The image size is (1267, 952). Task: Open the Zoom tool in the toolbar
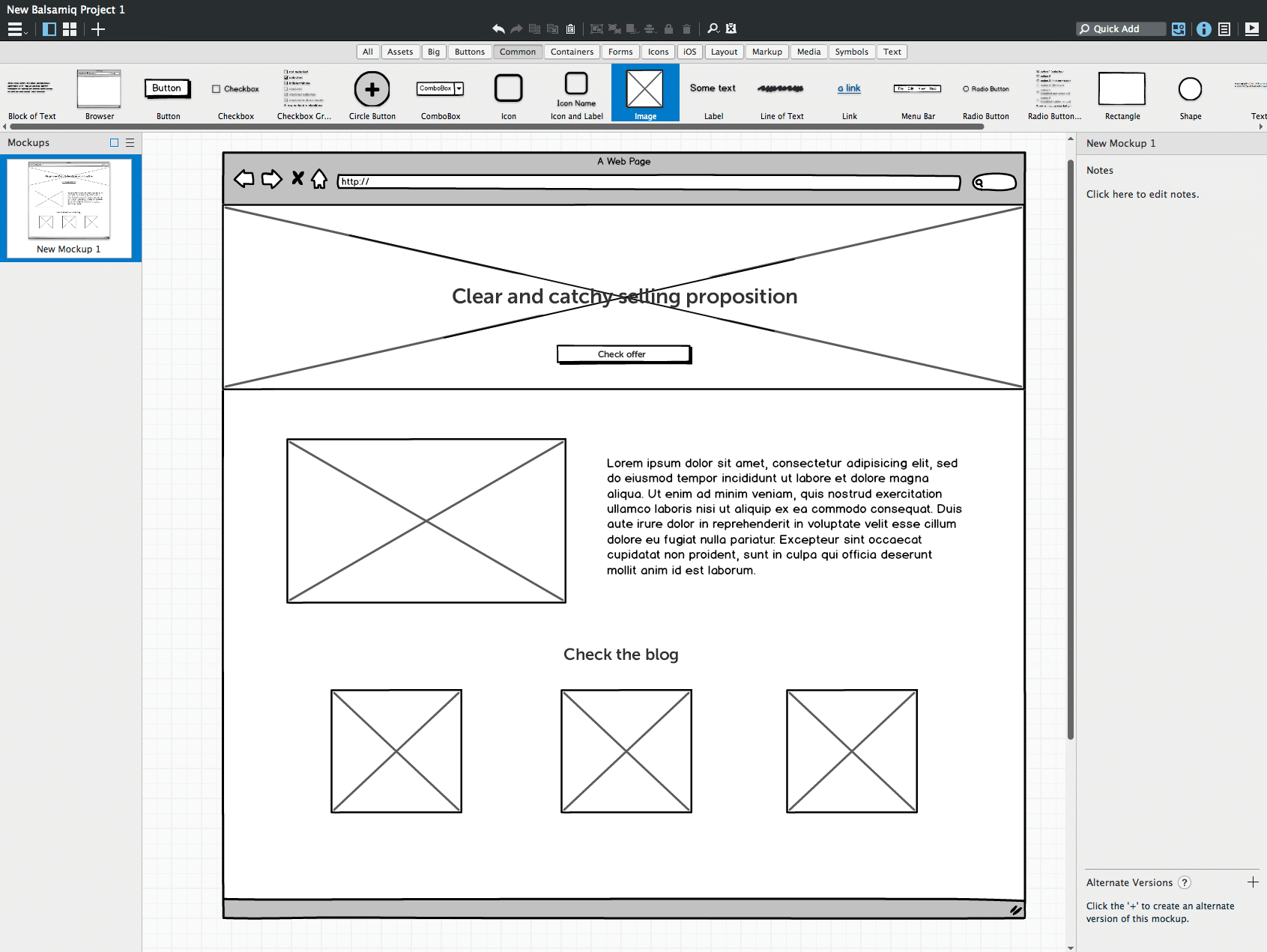[713, 28]
